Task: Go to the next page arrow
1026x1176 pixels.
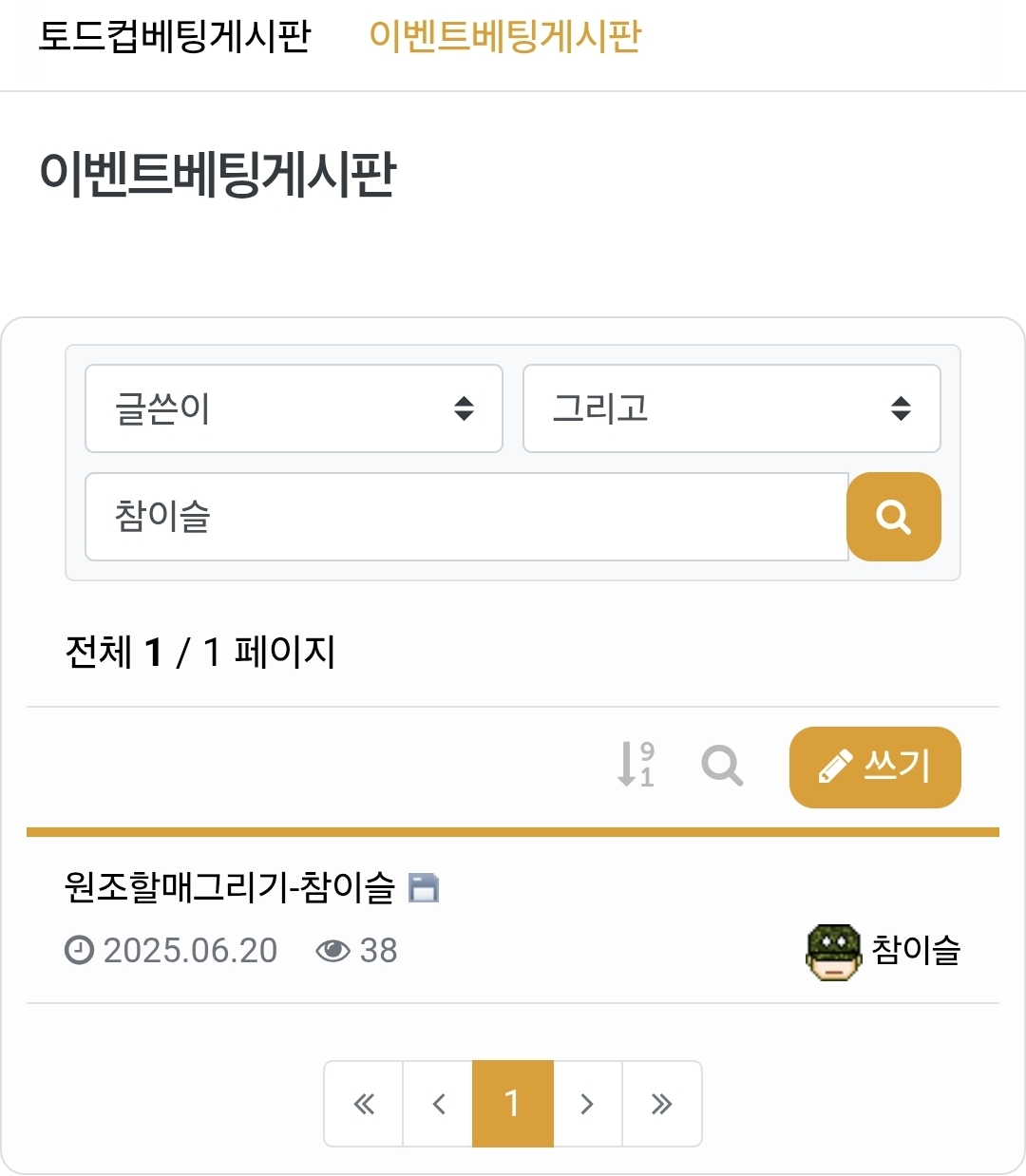Action: 587,1104
